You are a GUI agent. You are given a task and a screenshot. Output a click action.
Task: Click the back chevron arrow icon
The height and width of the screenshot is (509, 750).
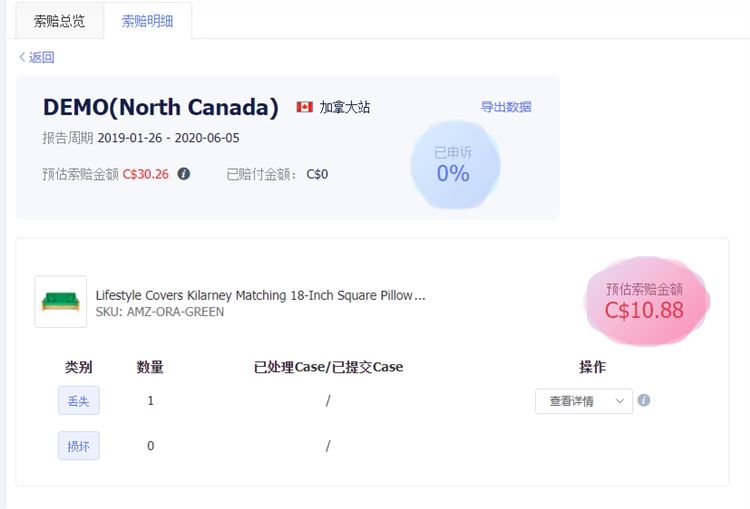coord(22,57)
